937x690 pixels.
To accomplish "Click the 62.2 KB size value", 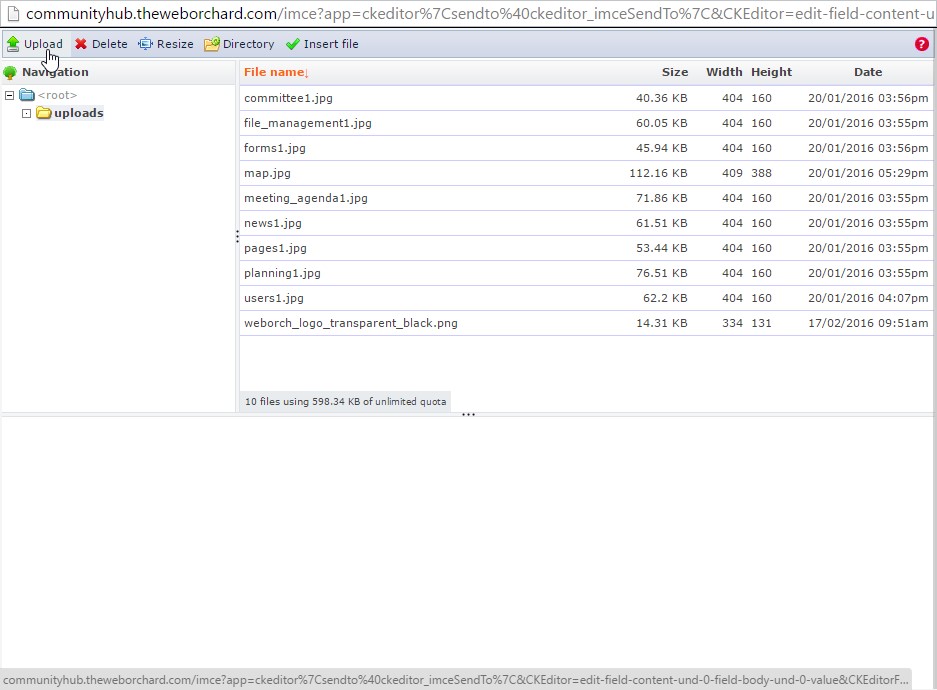I will coord(665,299).
